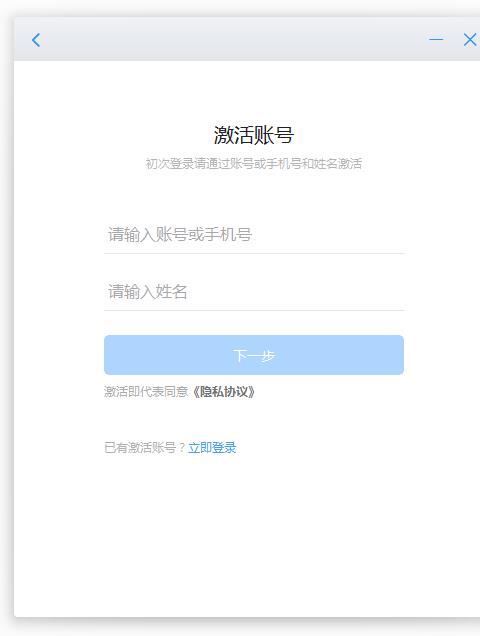Focus the 请输入姓名 name field
Viewport: 480px width, 636px height.
click(x=254, y=292)
